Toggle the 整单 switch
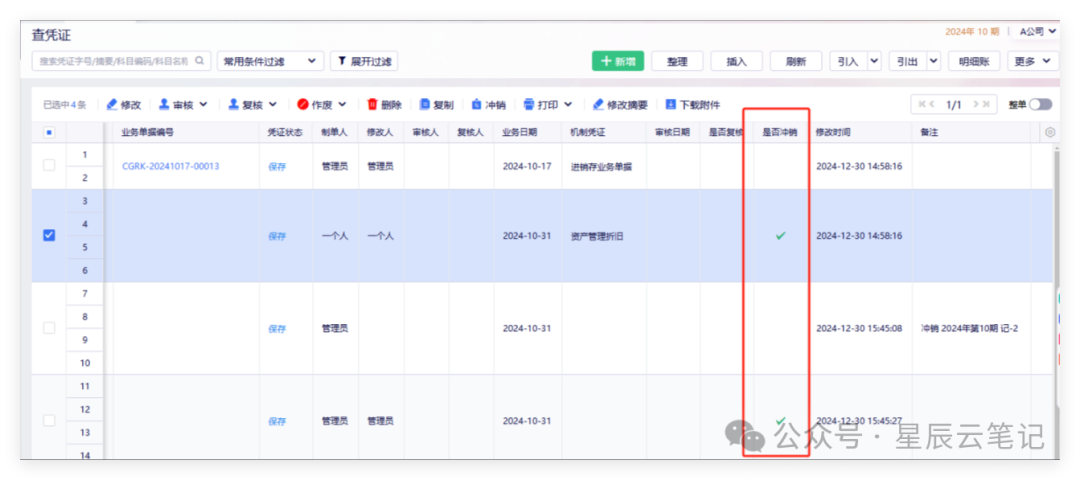Screen dimensions: 1080x480 [x=1040, y=105]
